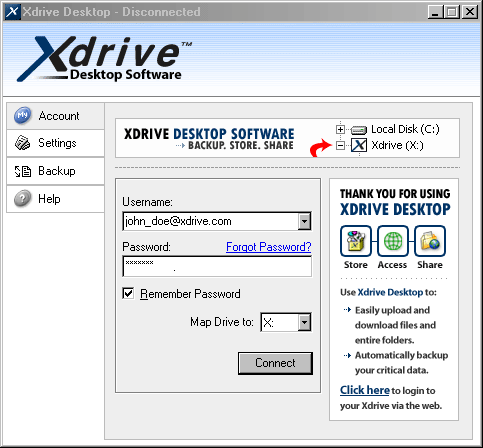Click the 'Share' label under icon
The height and width of the screenshot is (448, 483).
click(430, 265)
